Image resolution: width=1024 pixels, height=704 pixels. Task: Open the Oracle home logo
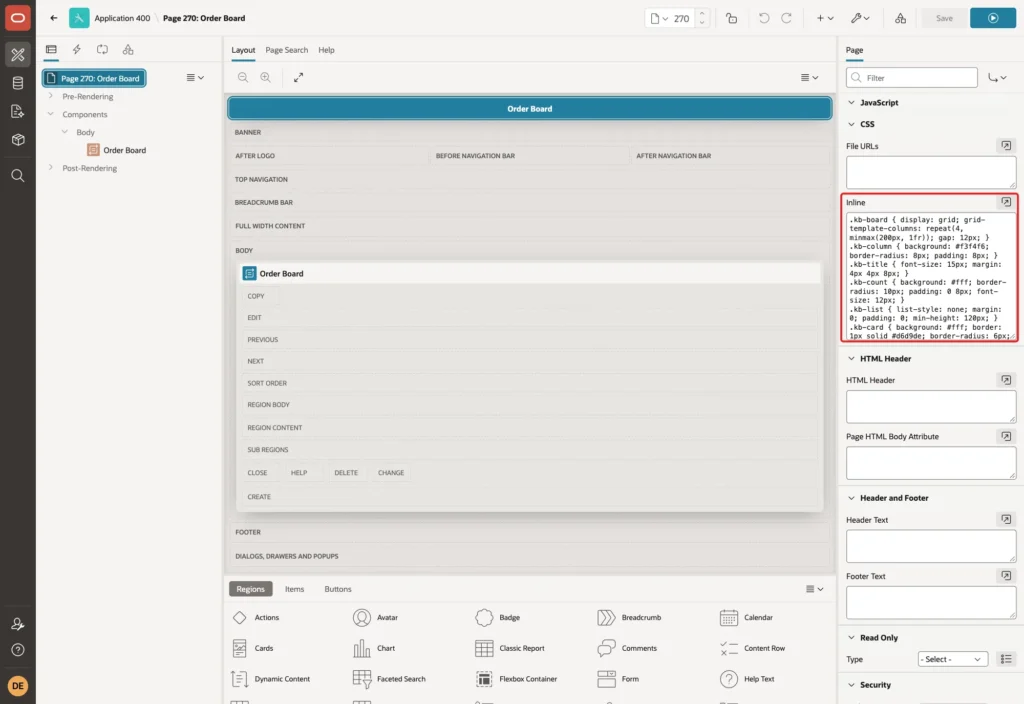[18, 18]
